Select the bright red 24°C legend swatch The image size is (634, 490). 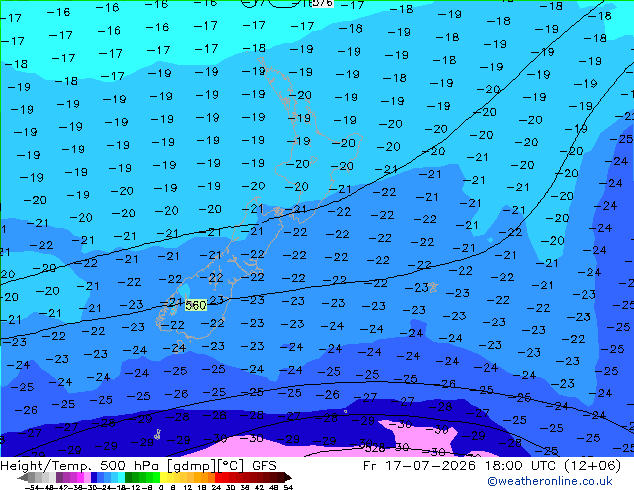[x=218, y=478]
